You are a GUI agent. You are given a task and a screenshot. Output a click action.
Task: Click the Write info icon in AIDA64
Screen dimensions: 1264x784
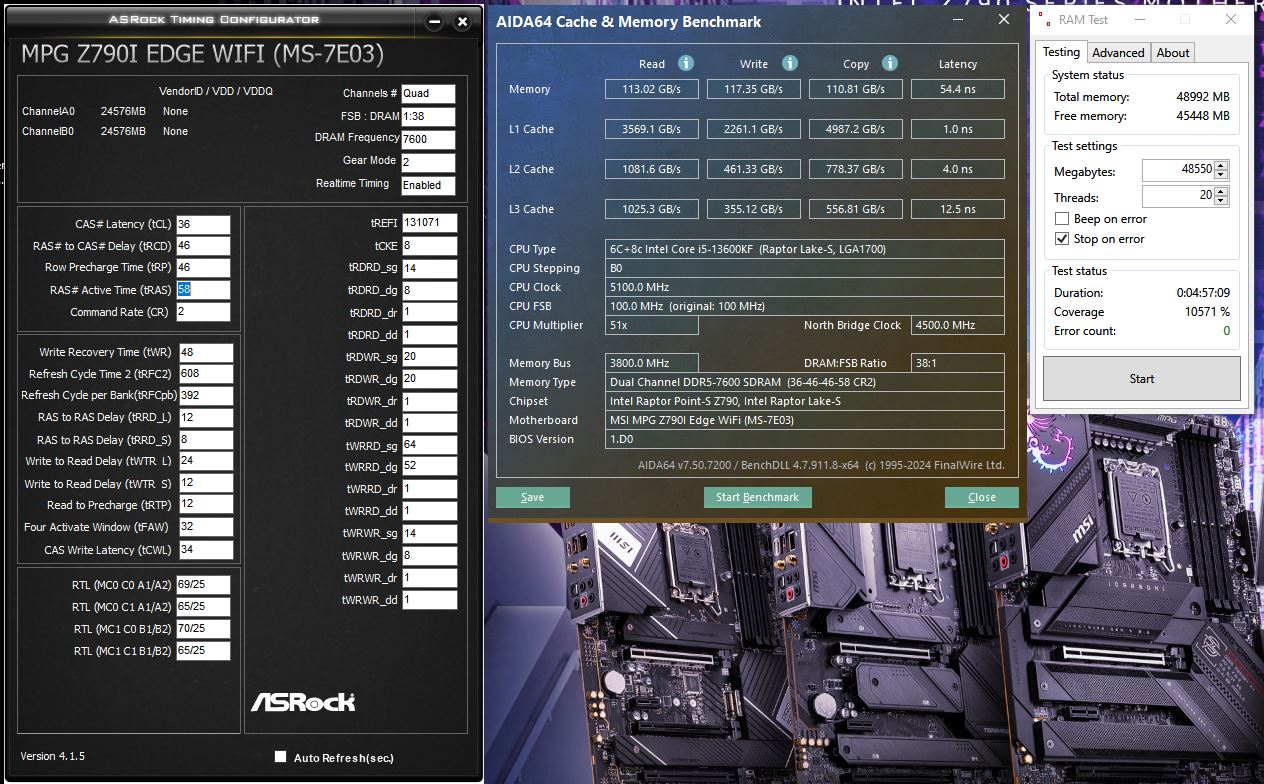coord(789,63)
